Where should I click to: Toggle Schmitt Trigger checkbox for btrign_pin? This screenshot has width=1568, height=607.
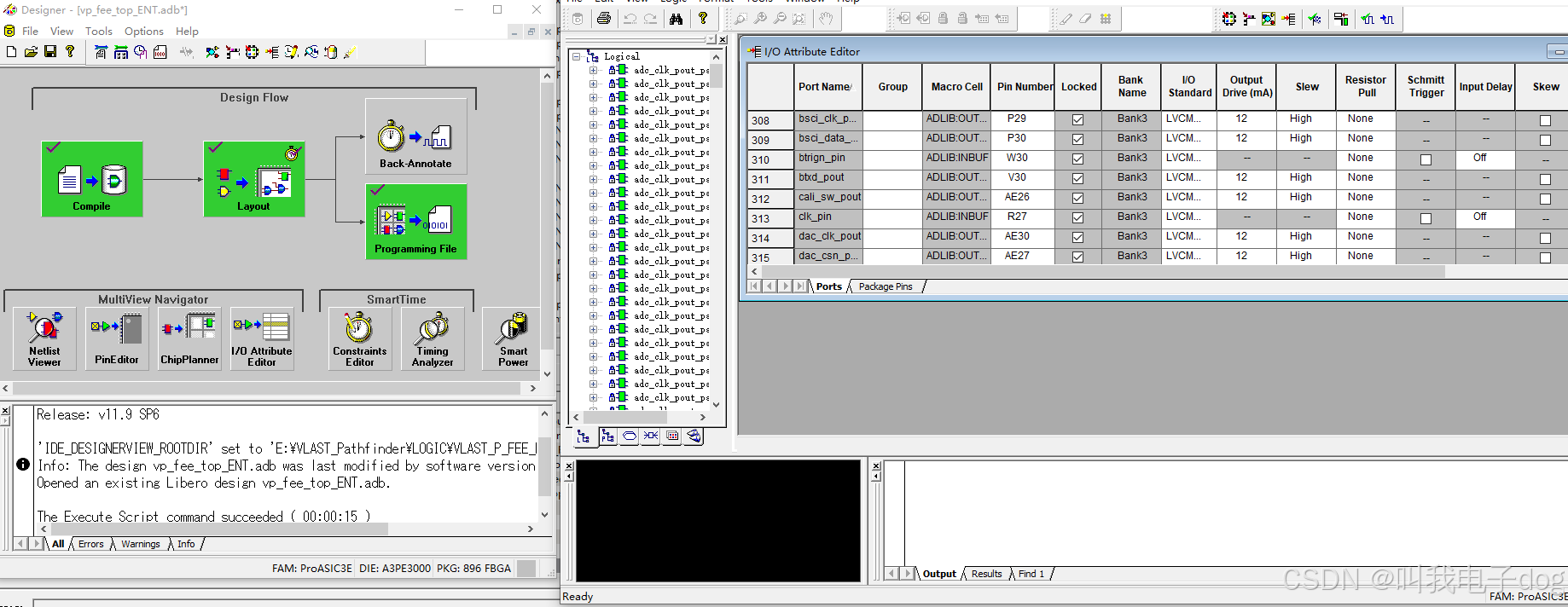point(1426,159)
